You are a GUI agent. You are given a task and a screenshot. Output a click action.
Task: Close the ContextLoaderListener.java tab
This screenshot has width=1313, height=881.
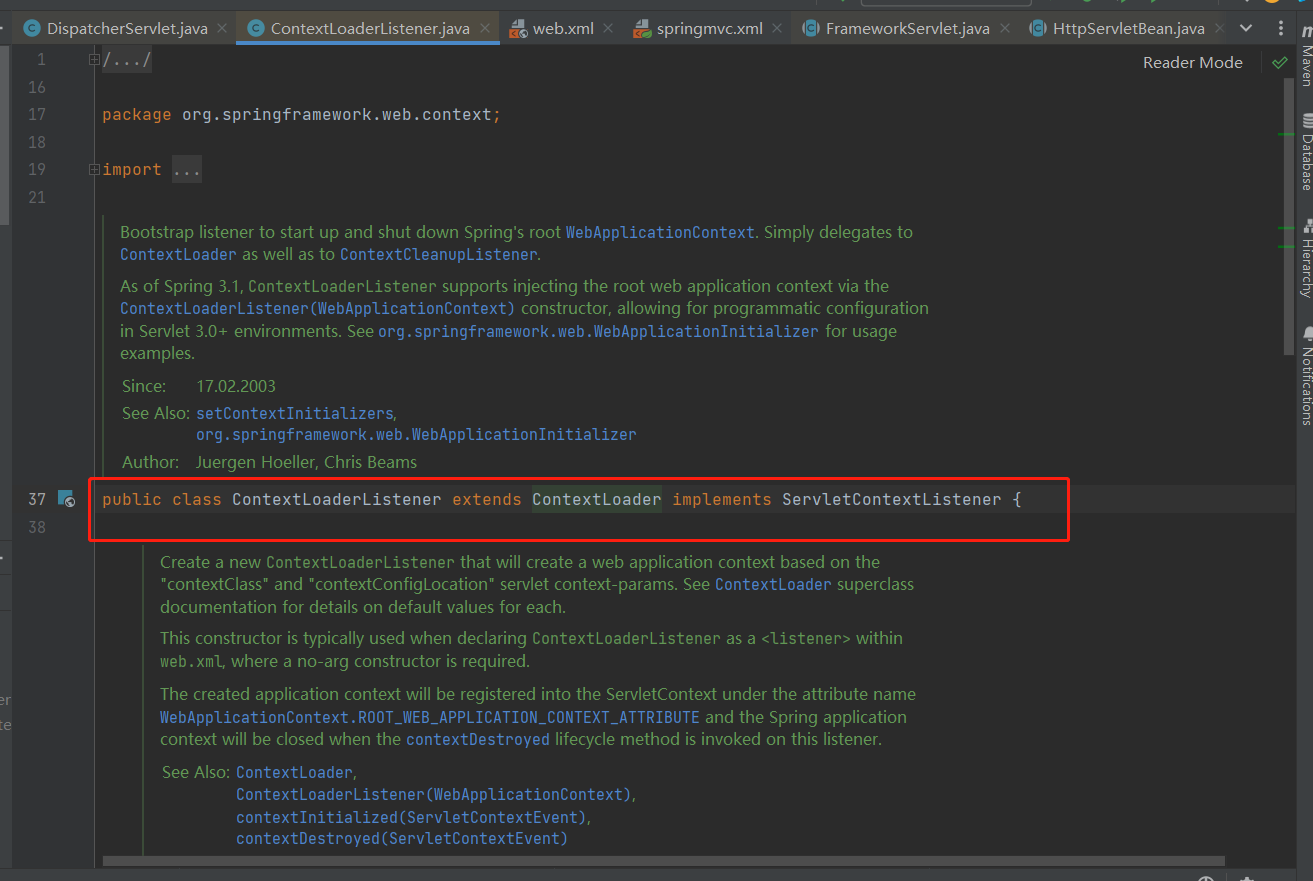pyautogui.click(x=483, y=29)
